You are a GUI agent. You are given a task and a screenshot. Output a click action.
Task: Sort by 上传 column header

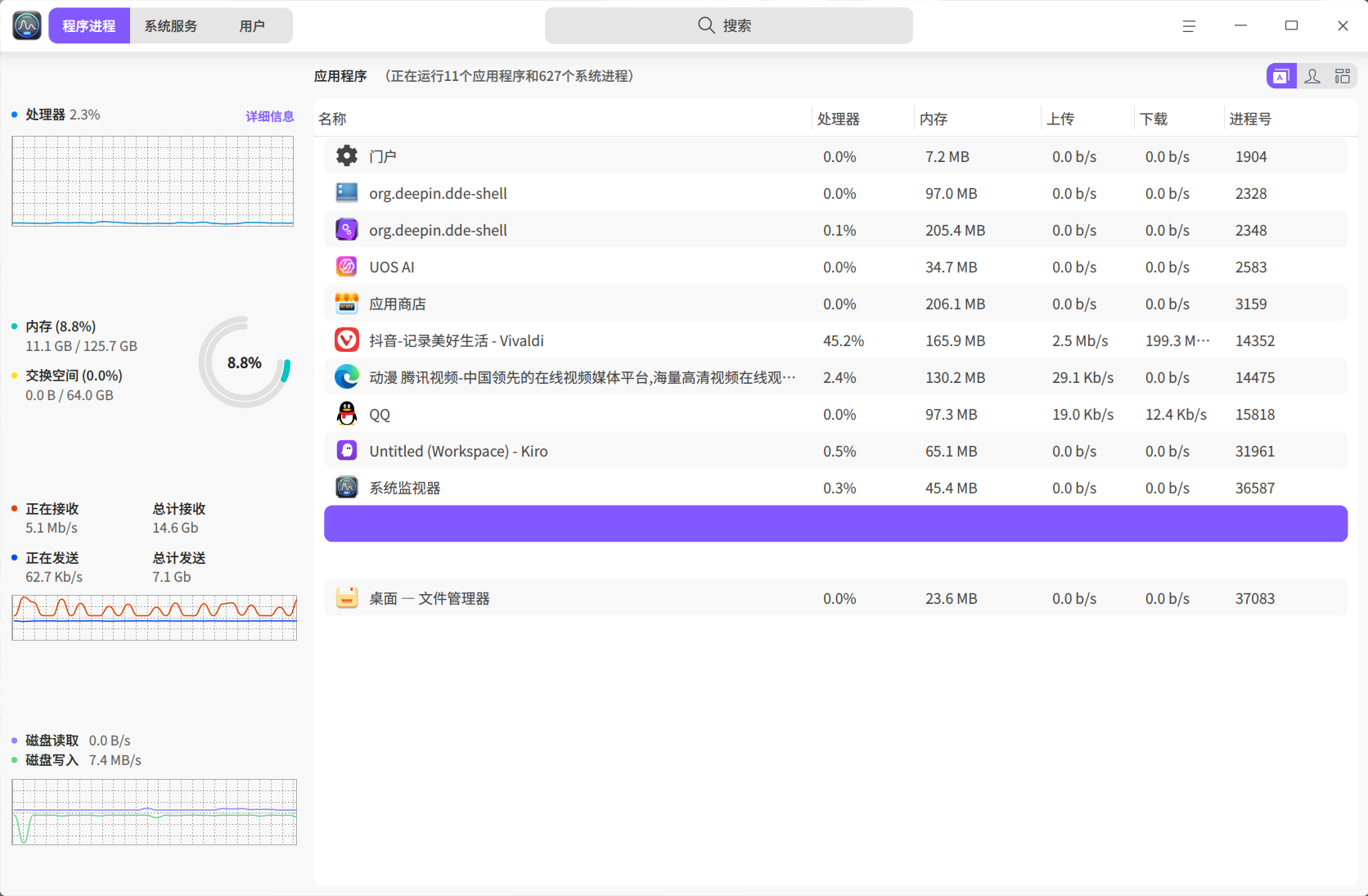(x=1088, y=119)
